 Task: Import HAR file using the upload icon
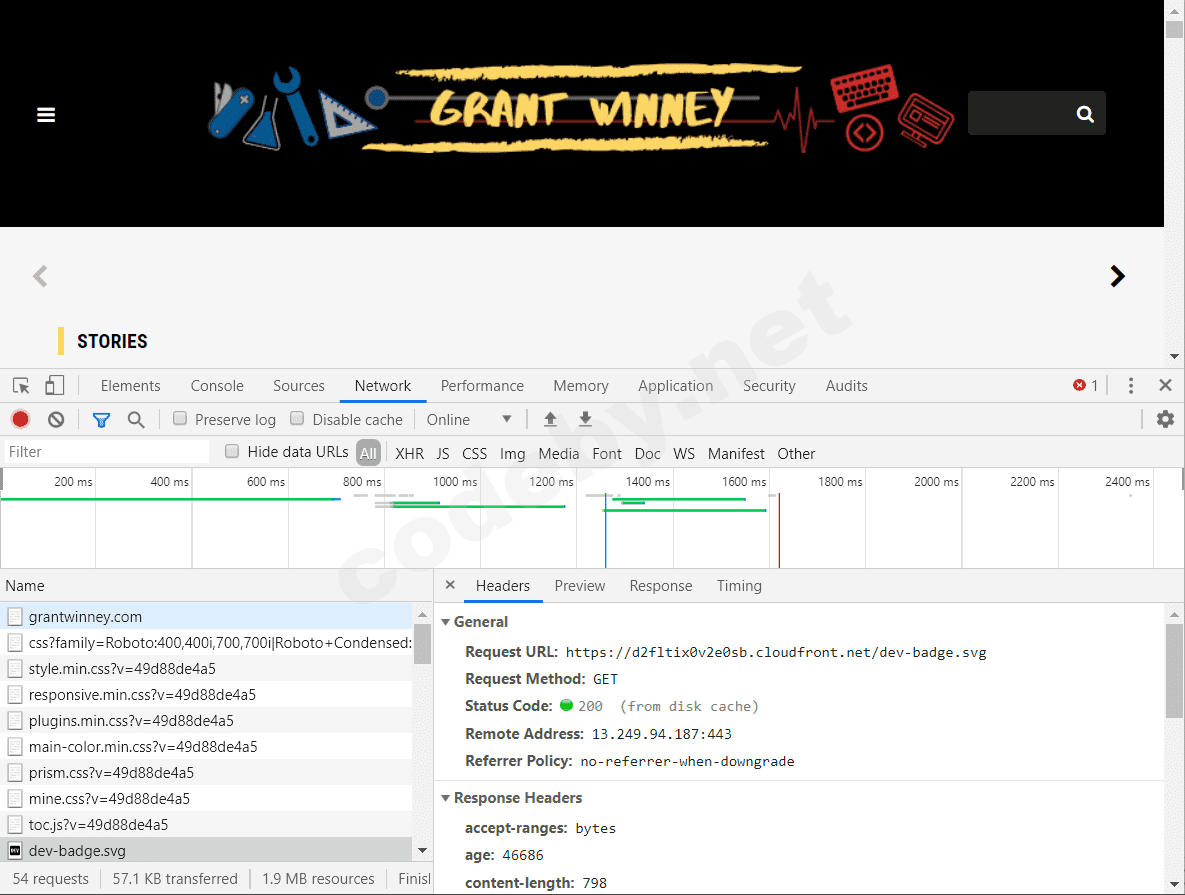[550, 419]
